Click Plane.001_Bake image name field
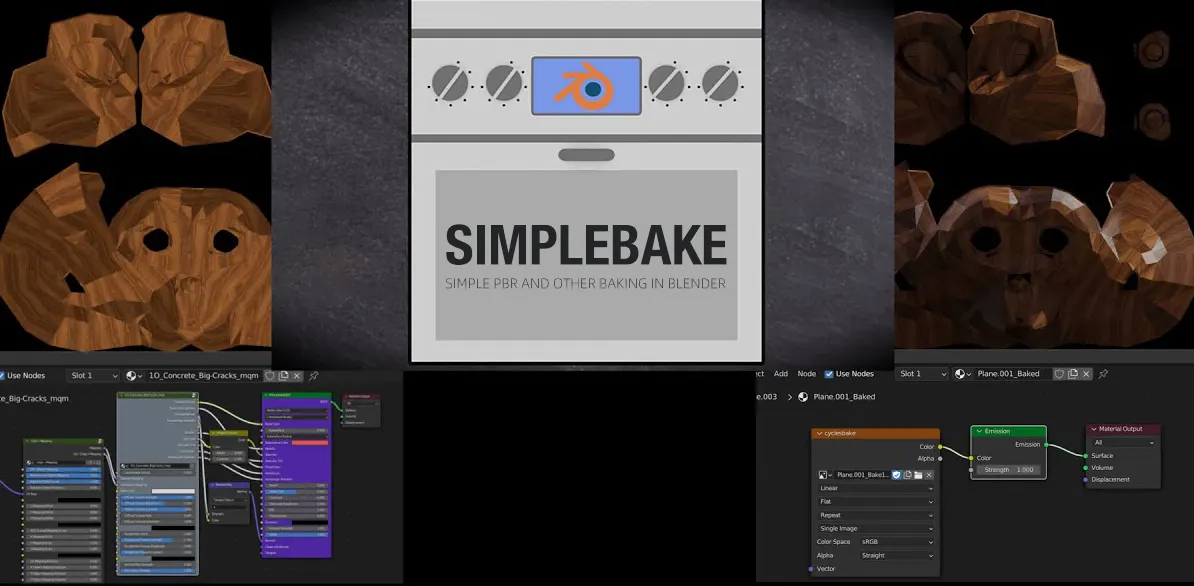Viewport: 1194px width, 586px height. coord(862,475)
